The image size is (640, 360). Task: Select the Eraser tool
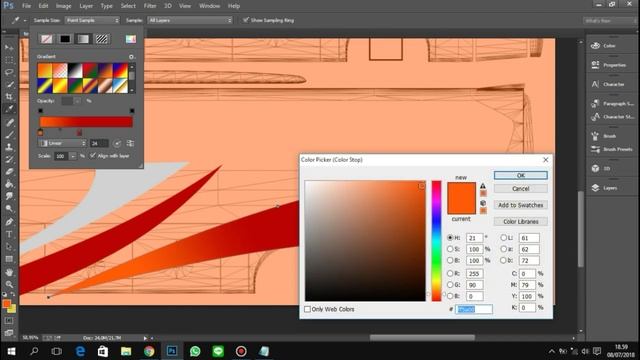coord(9,171)
